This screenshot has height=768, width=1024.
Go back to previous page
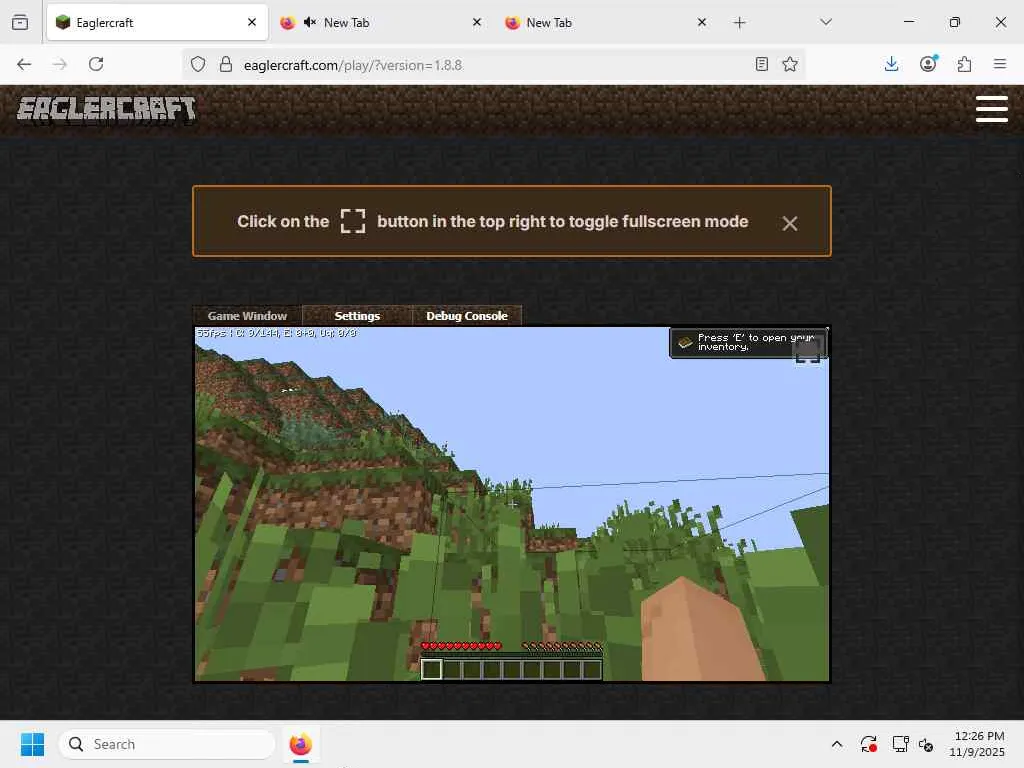coord(24,64)
